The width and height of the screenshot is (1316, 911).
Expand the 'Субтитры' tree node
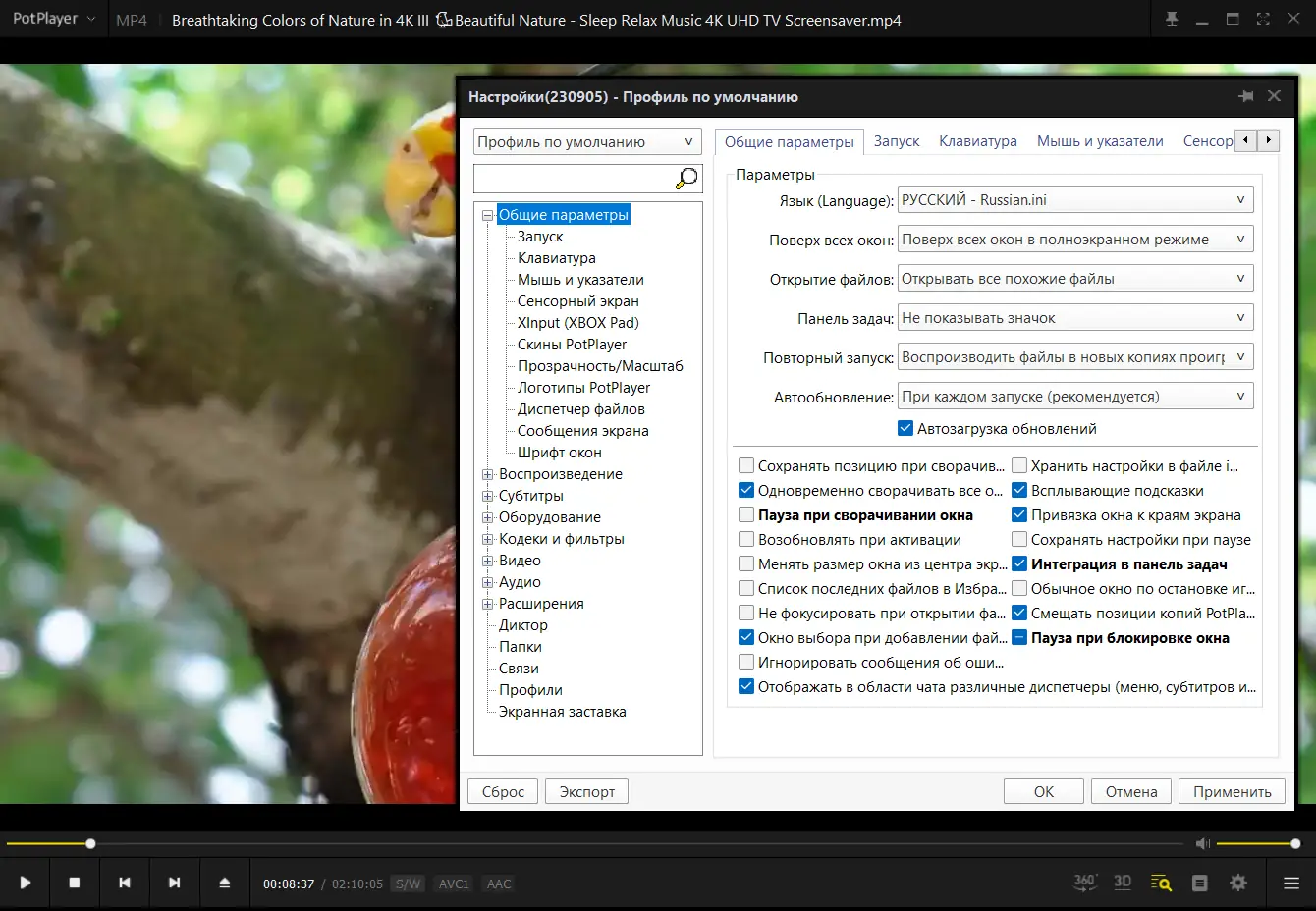point(488,496)
